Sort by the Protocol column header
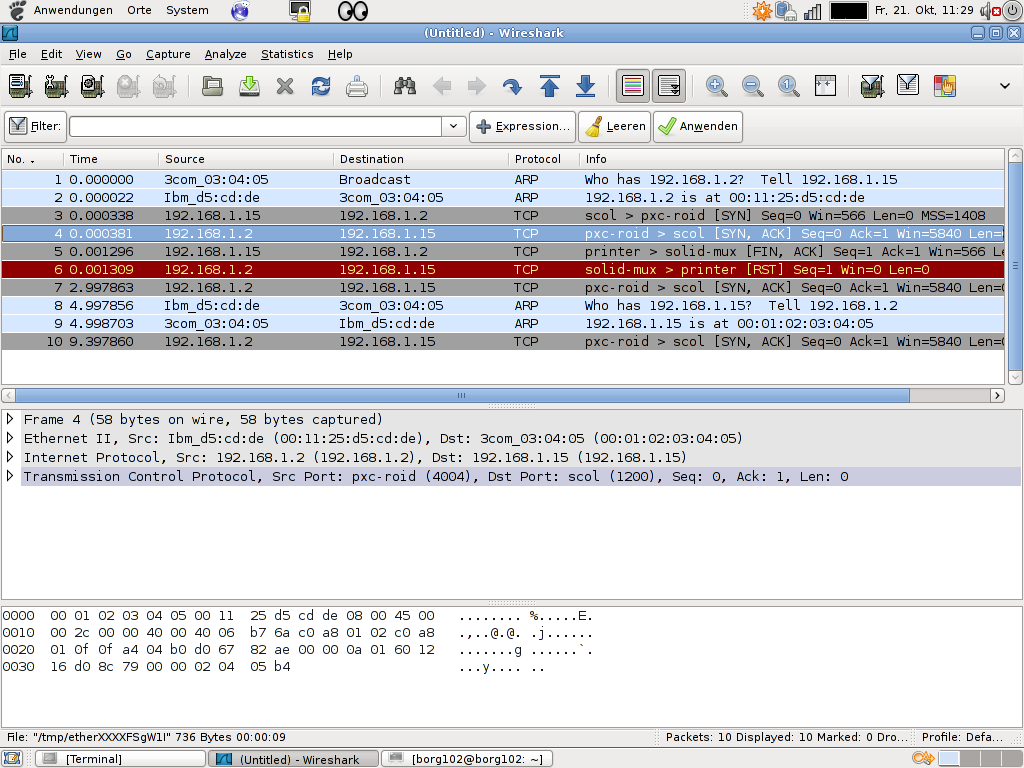Viewport: 1024px width, 768px height. coord(543,159)
